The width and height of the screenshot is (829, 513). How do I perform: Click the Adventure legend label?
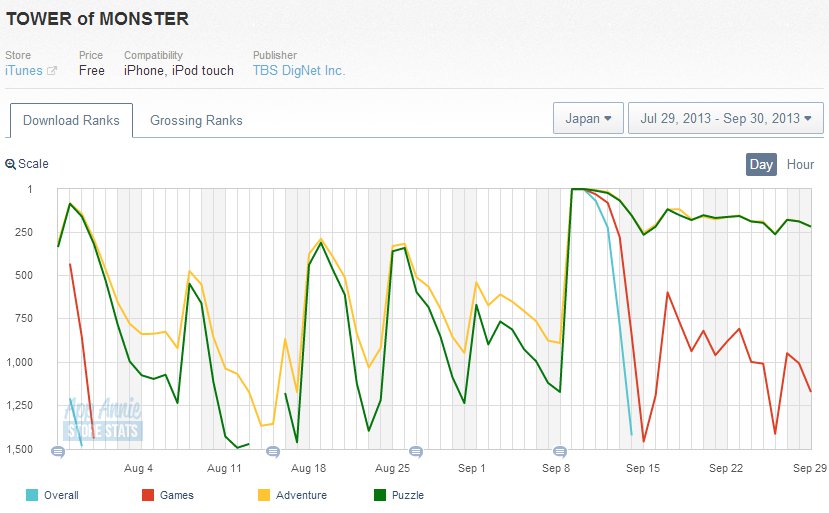tap(301, 495)
